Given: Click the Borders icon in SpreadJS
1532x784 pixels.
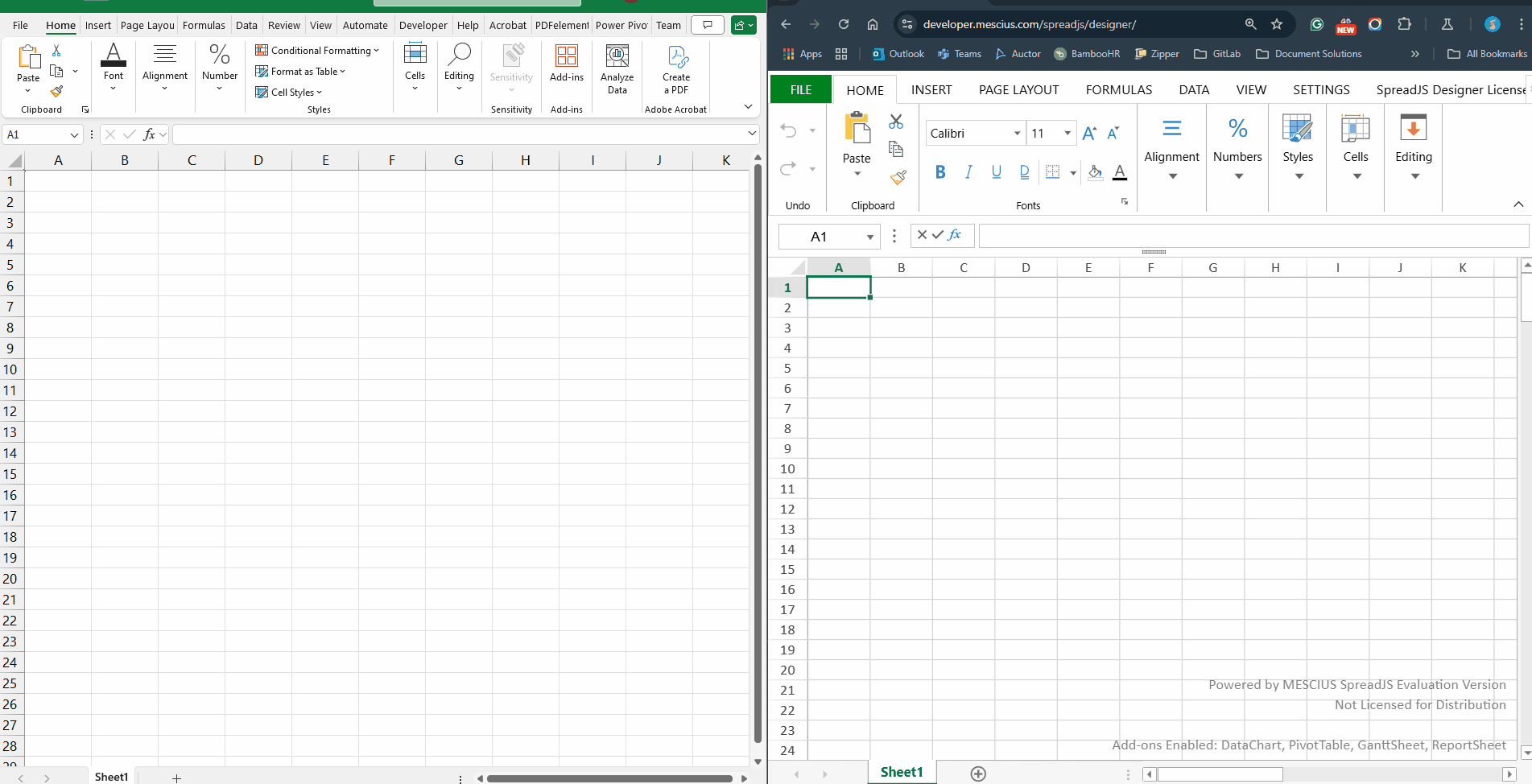Looking at the screenshot, I should (1052, 171).
